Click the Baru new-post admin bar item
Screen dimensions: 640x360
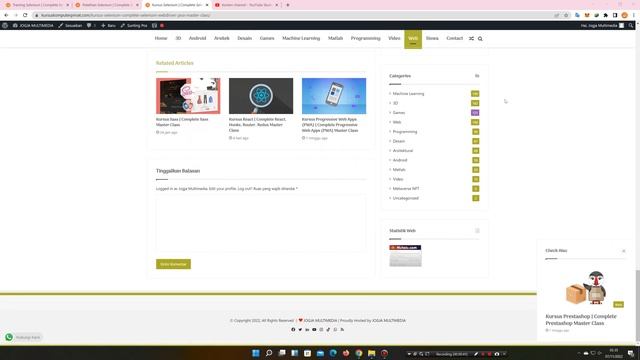(x=108, y=25)
